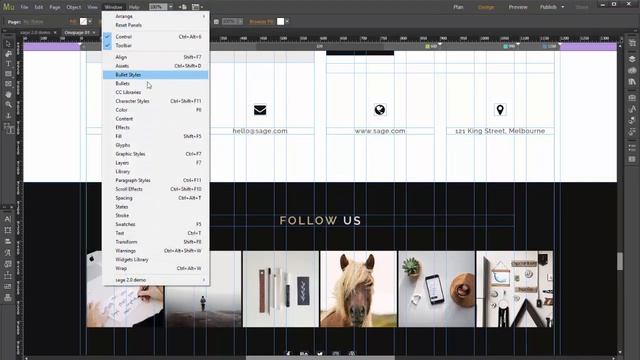Choose Bullets in Window menu
This screenshot has height=360, width=640.
[156, 83]
